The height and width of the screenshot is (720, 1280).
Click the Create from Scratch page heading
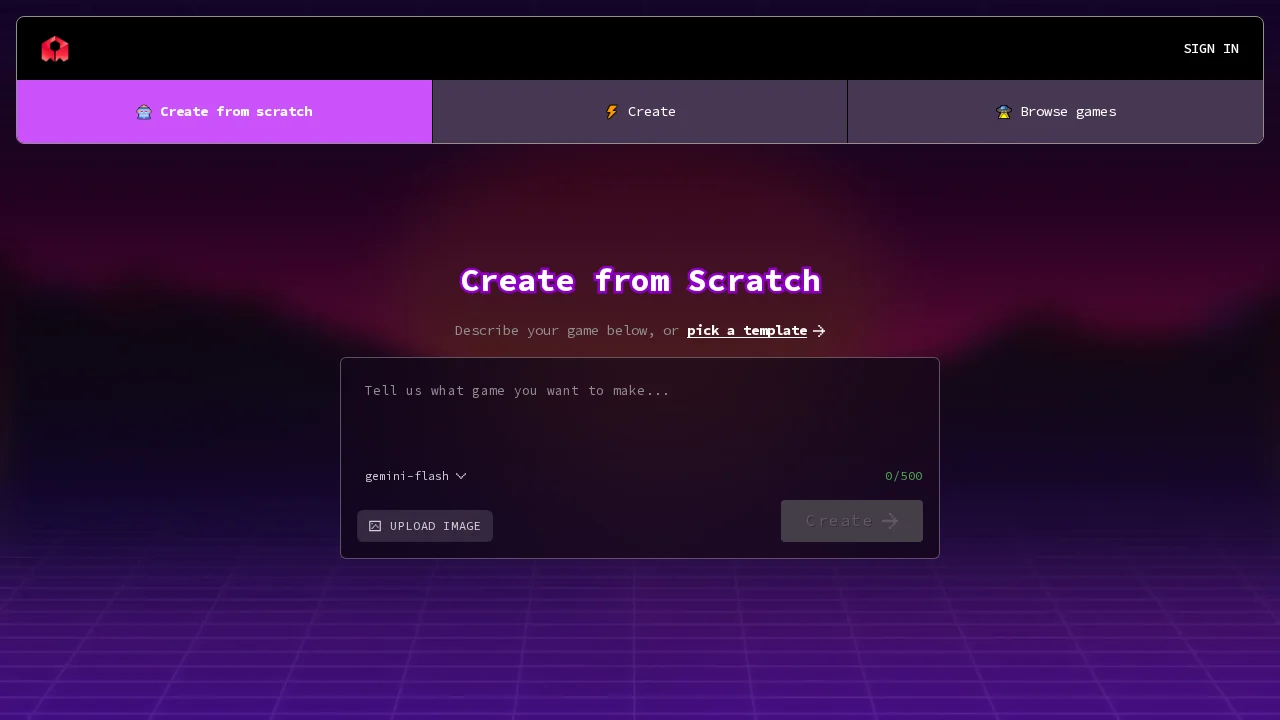coord(640,281)
